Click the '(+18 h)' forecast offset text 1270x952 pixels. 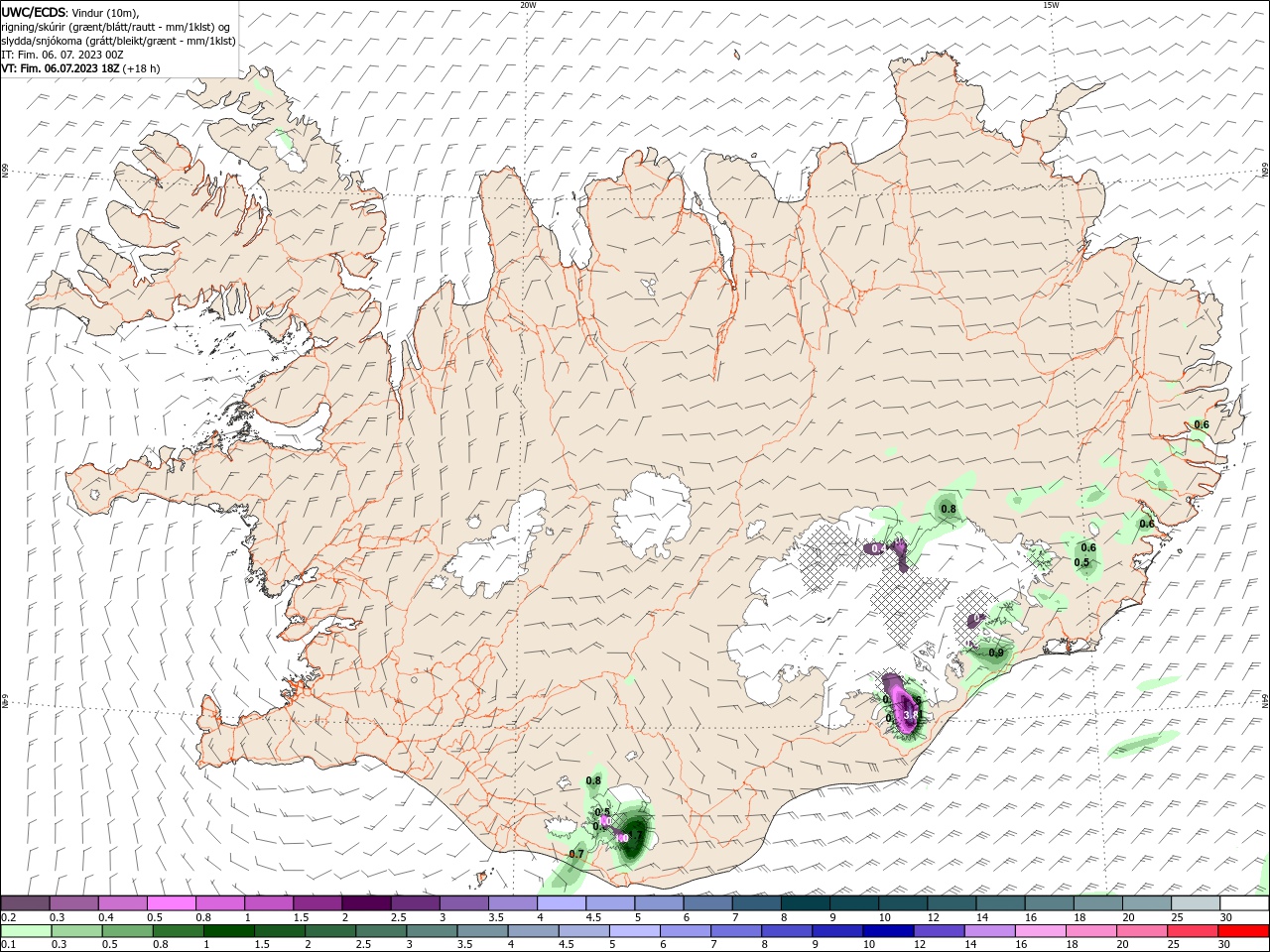pos(142,68)
